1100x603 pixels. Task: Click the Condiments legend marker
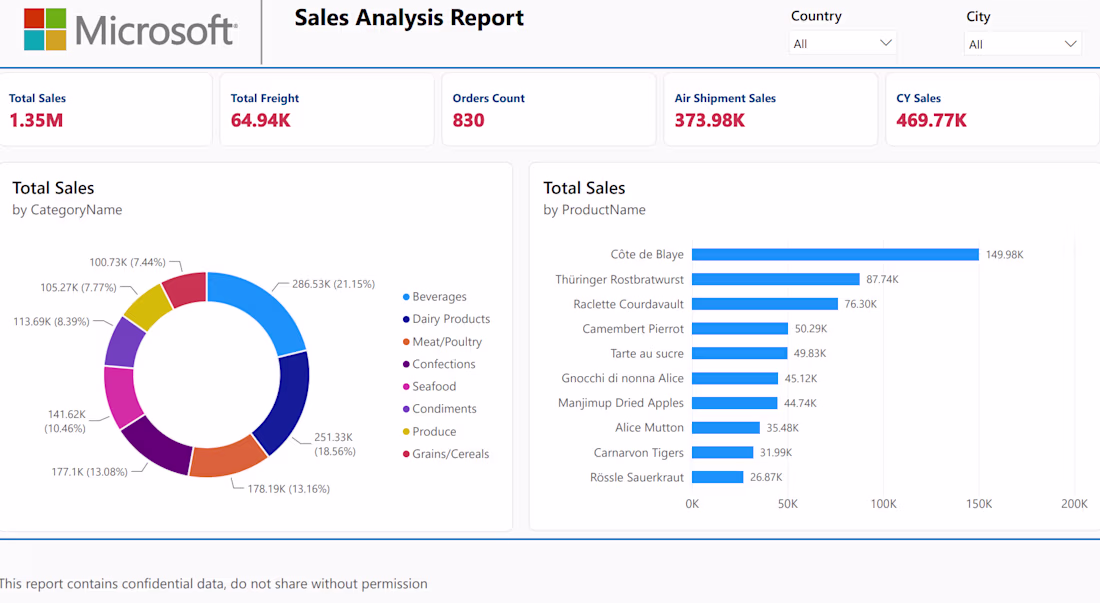406,409
